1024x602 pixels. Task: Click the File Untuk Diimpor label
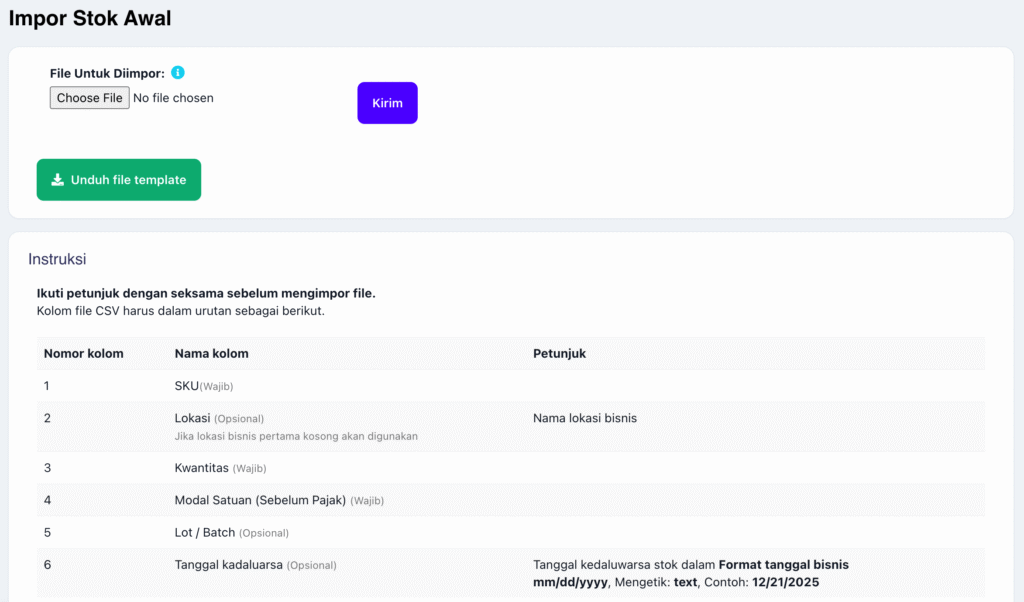point(107,73)
